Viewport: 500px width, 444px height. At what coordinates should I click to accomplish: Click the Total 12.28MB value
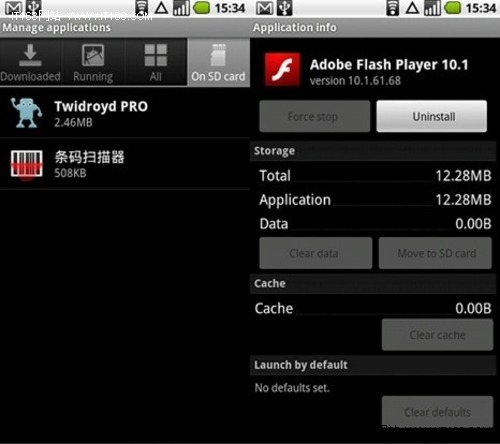463,176
